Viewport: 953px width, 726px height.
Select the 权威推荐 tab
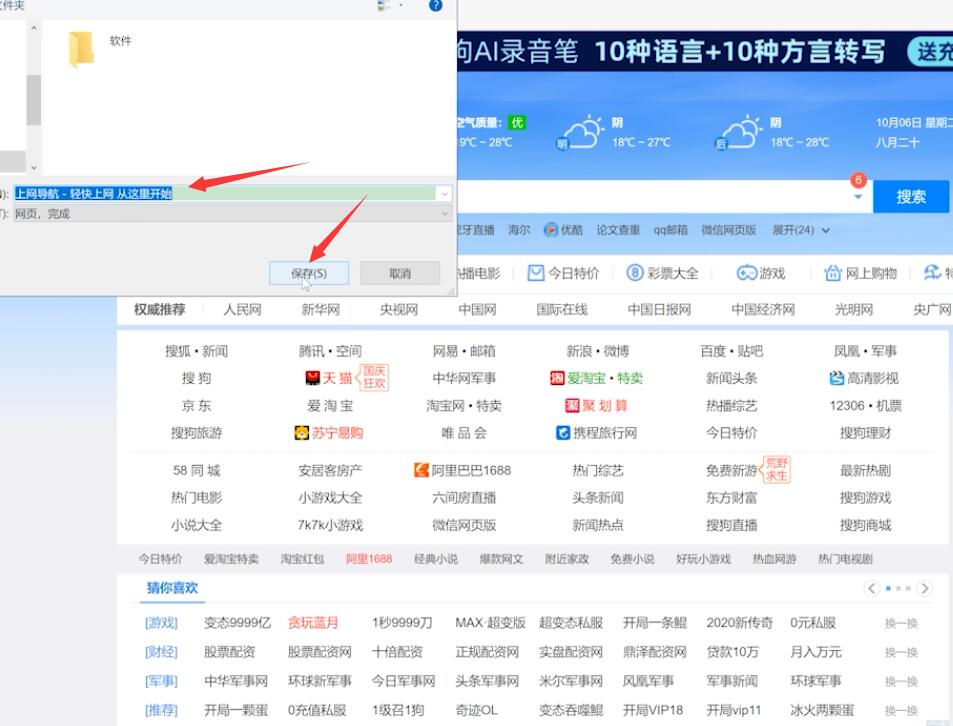160,310
